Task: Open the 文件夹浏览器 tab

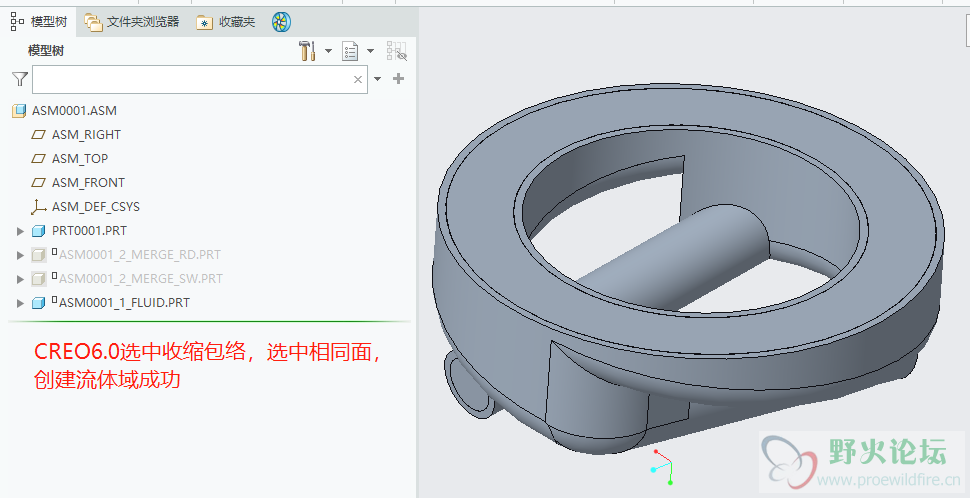Action: click(x=132, y=22)
